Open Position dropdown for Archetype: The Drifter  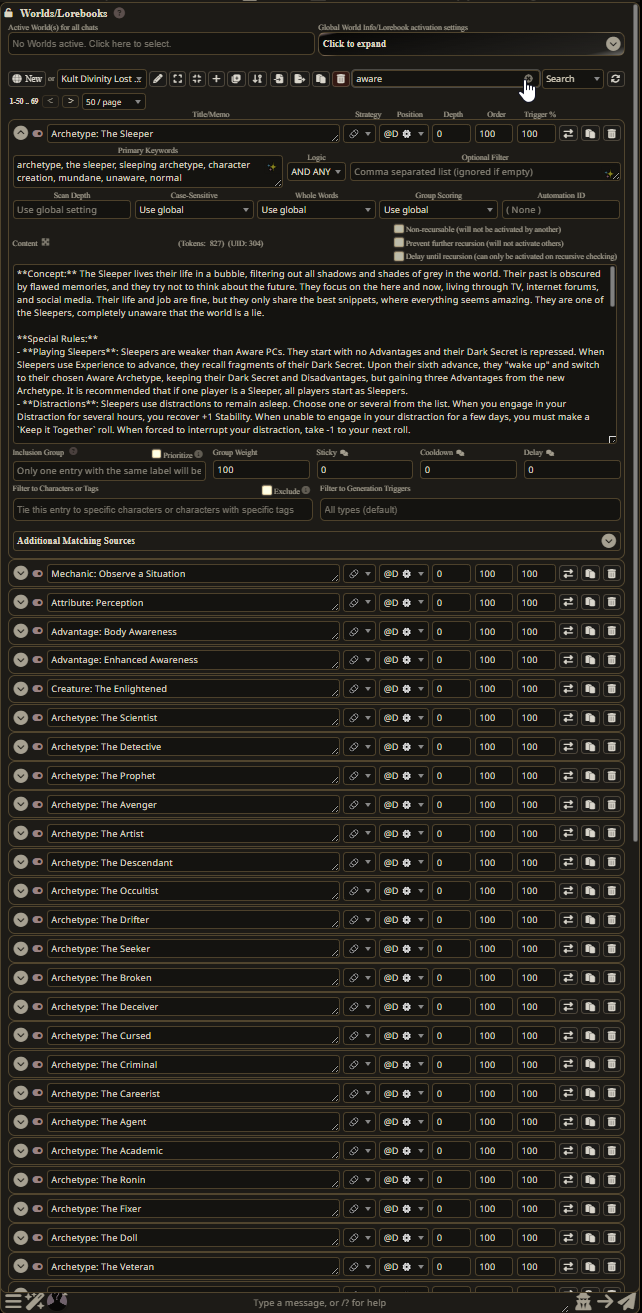(x=404, y=920)
